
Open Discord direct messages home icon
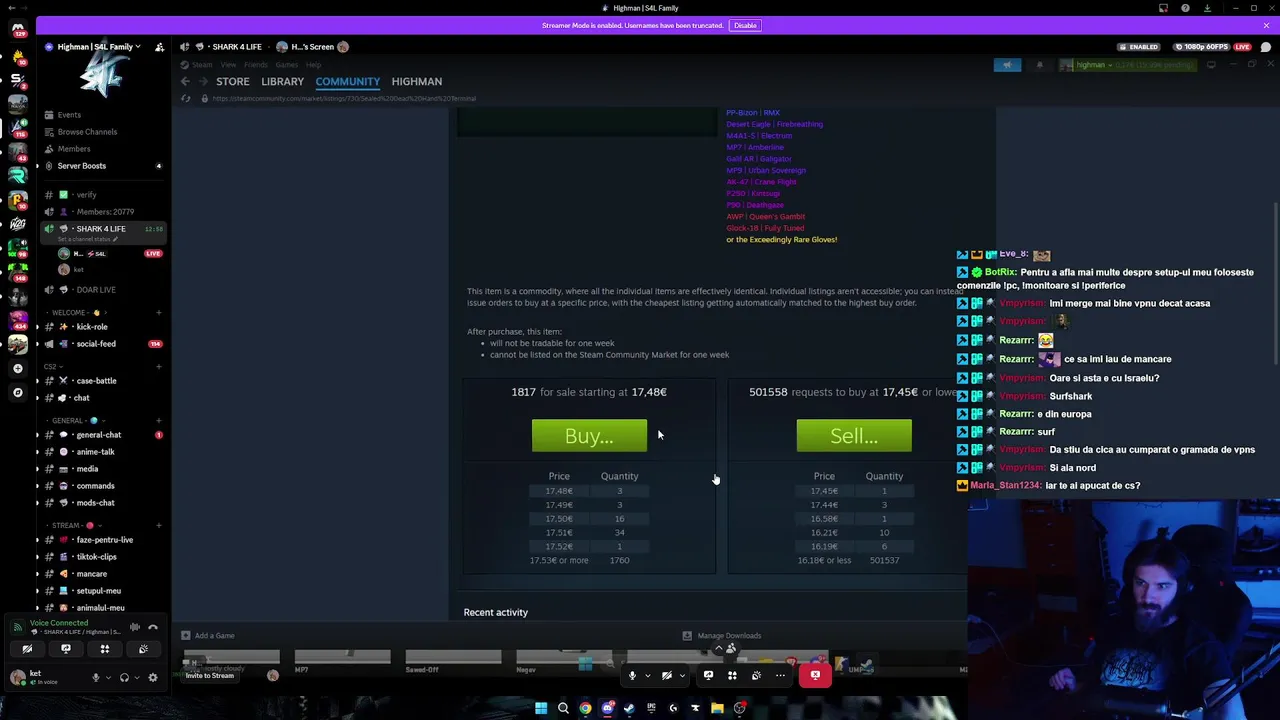[x=17, y=30]
